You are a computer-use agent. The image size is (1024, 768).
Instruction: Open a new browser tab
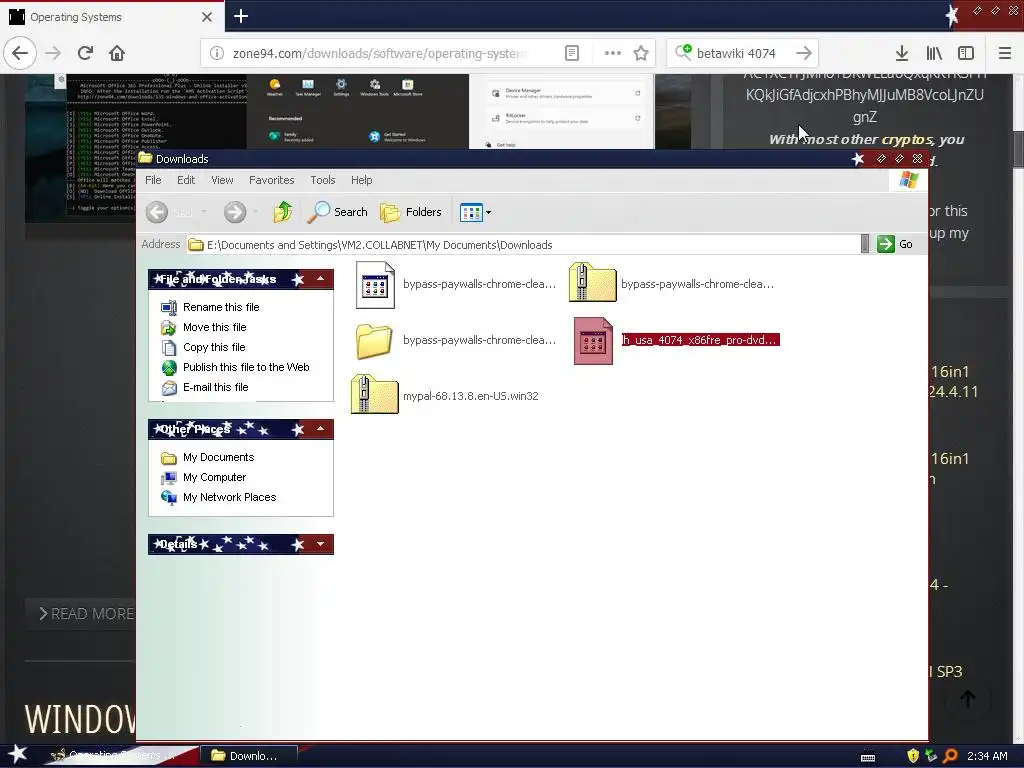(241, 16)
